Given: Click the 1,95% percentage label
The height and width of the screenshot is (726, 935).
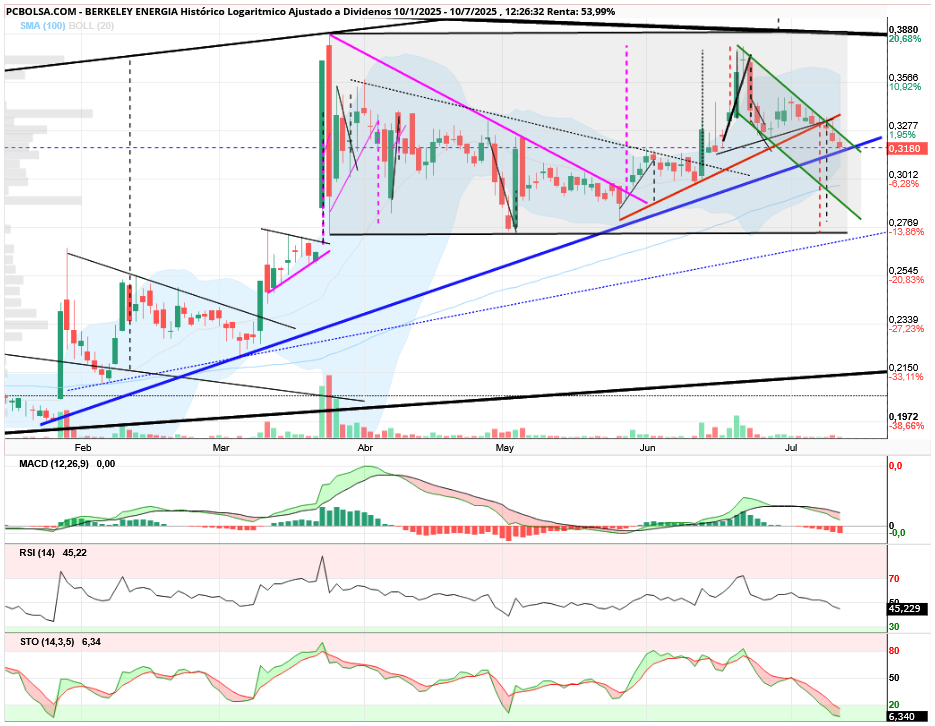Looking at the screenshot, I should click(902, 135).
